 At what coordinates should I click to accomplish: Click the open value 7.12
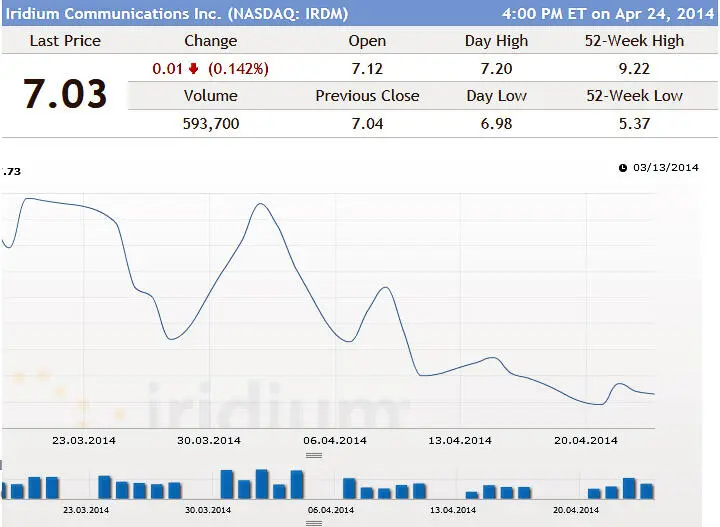click(367, 69)
